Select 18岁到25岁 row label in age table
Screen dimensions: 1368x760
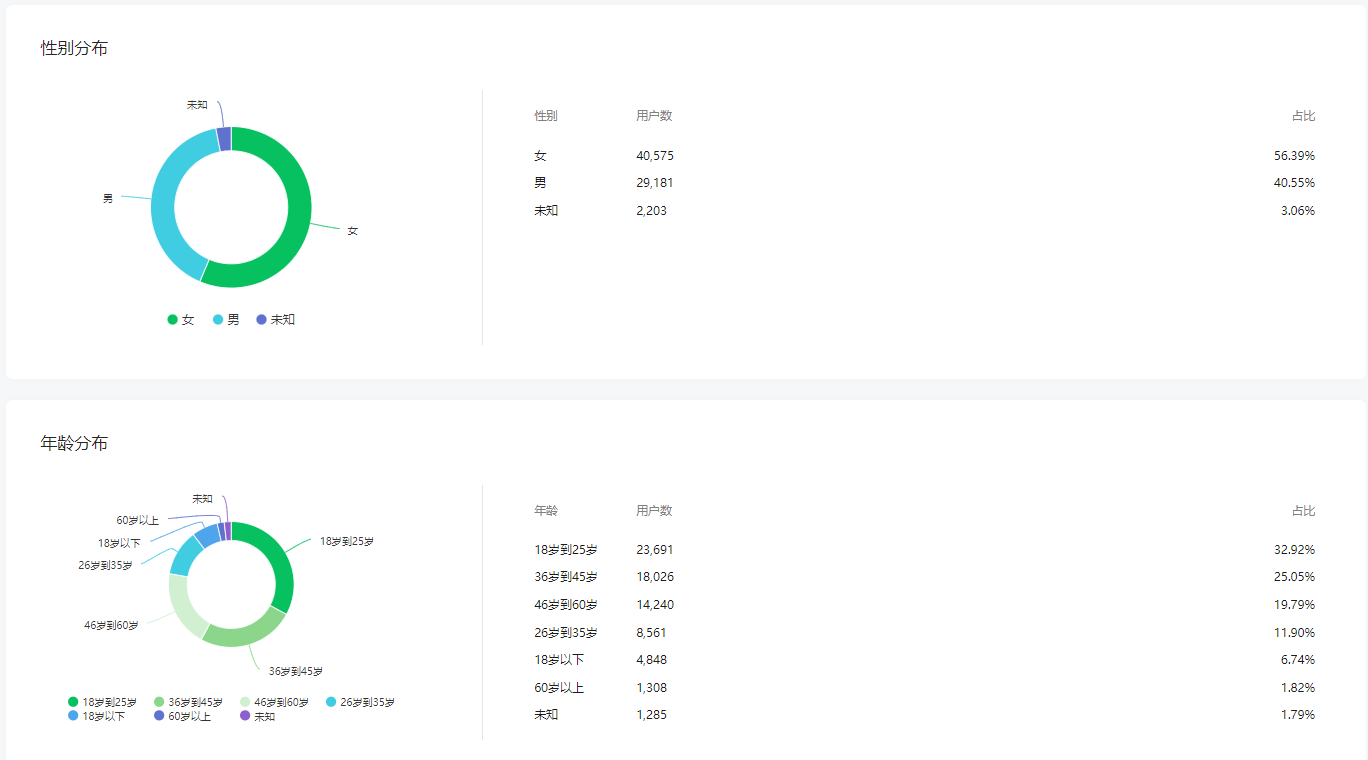(566, 550)
